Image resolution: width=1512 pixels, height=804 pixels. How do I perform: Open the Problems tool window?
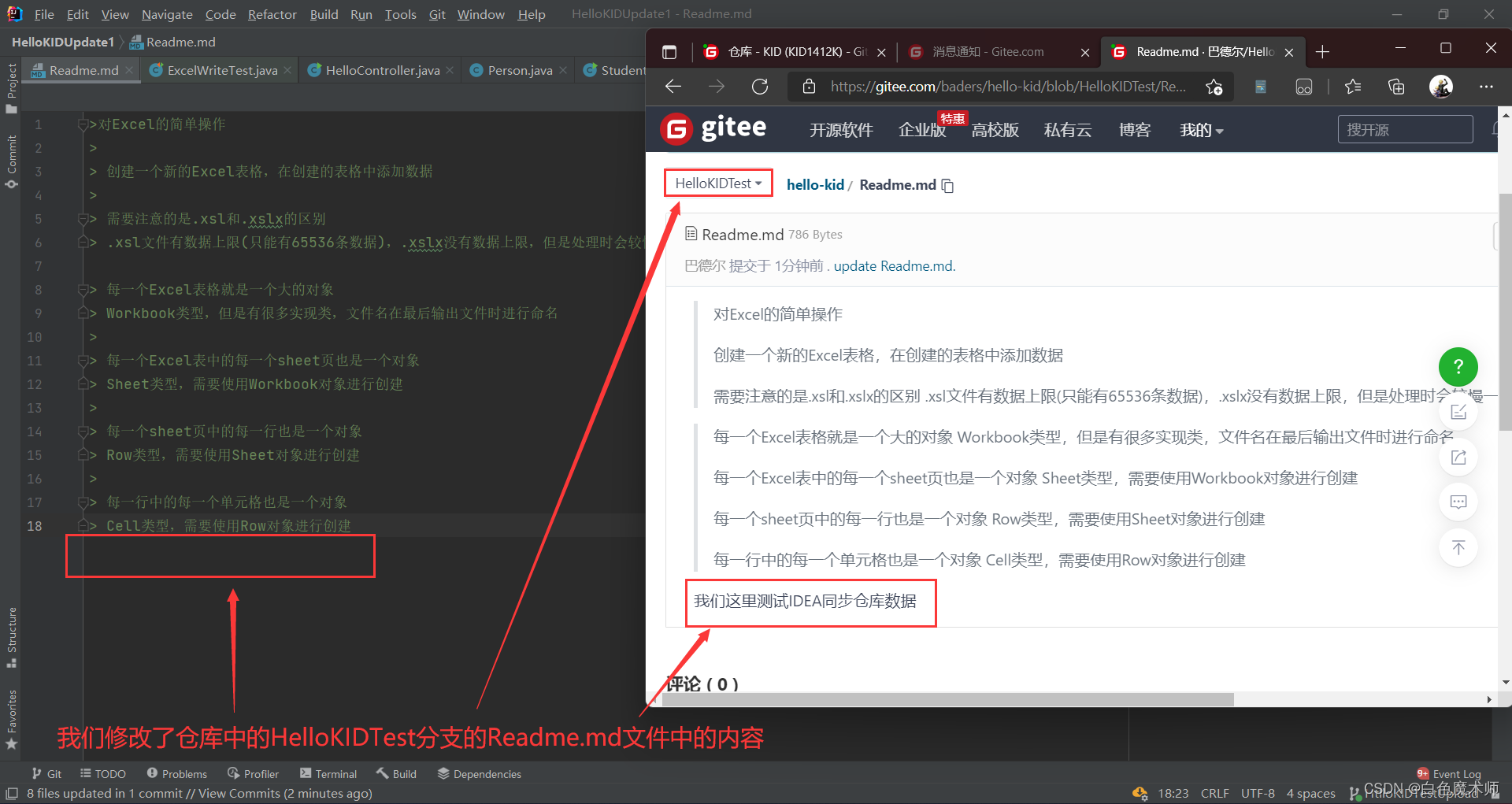pos(177,774)
